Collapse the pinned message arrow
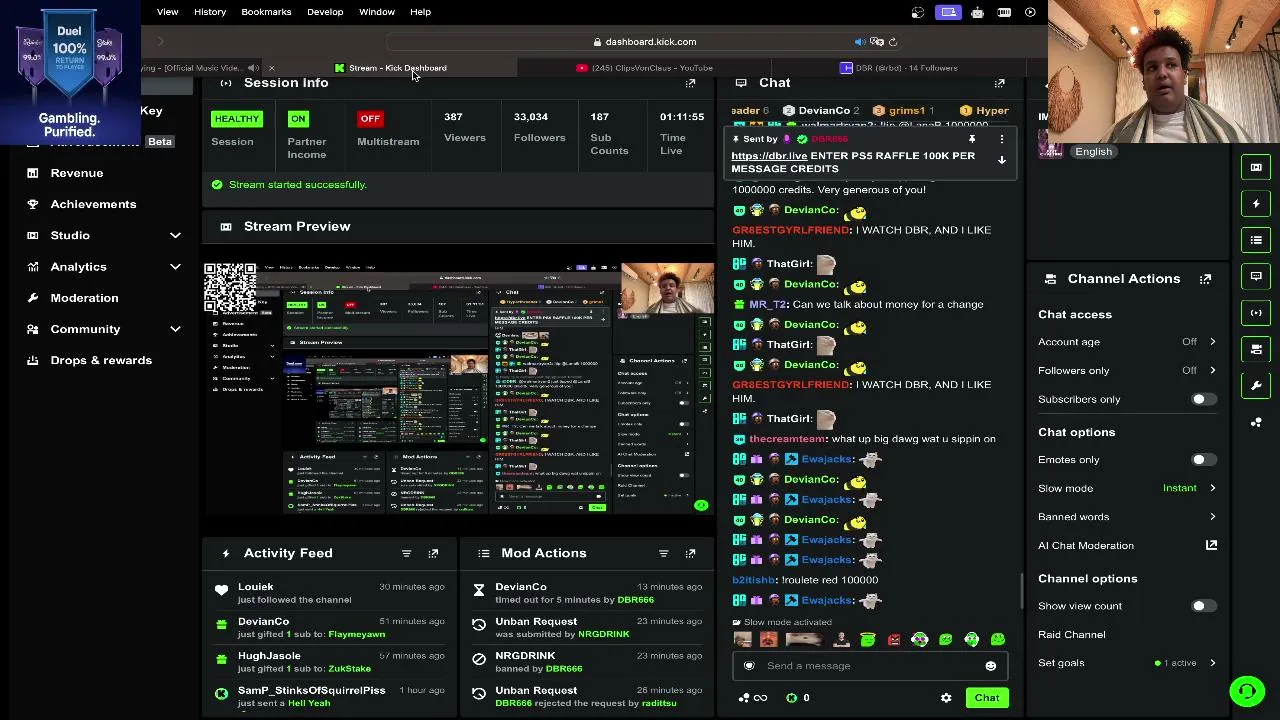This screenshot has width=1280, height=720. 1001,160
